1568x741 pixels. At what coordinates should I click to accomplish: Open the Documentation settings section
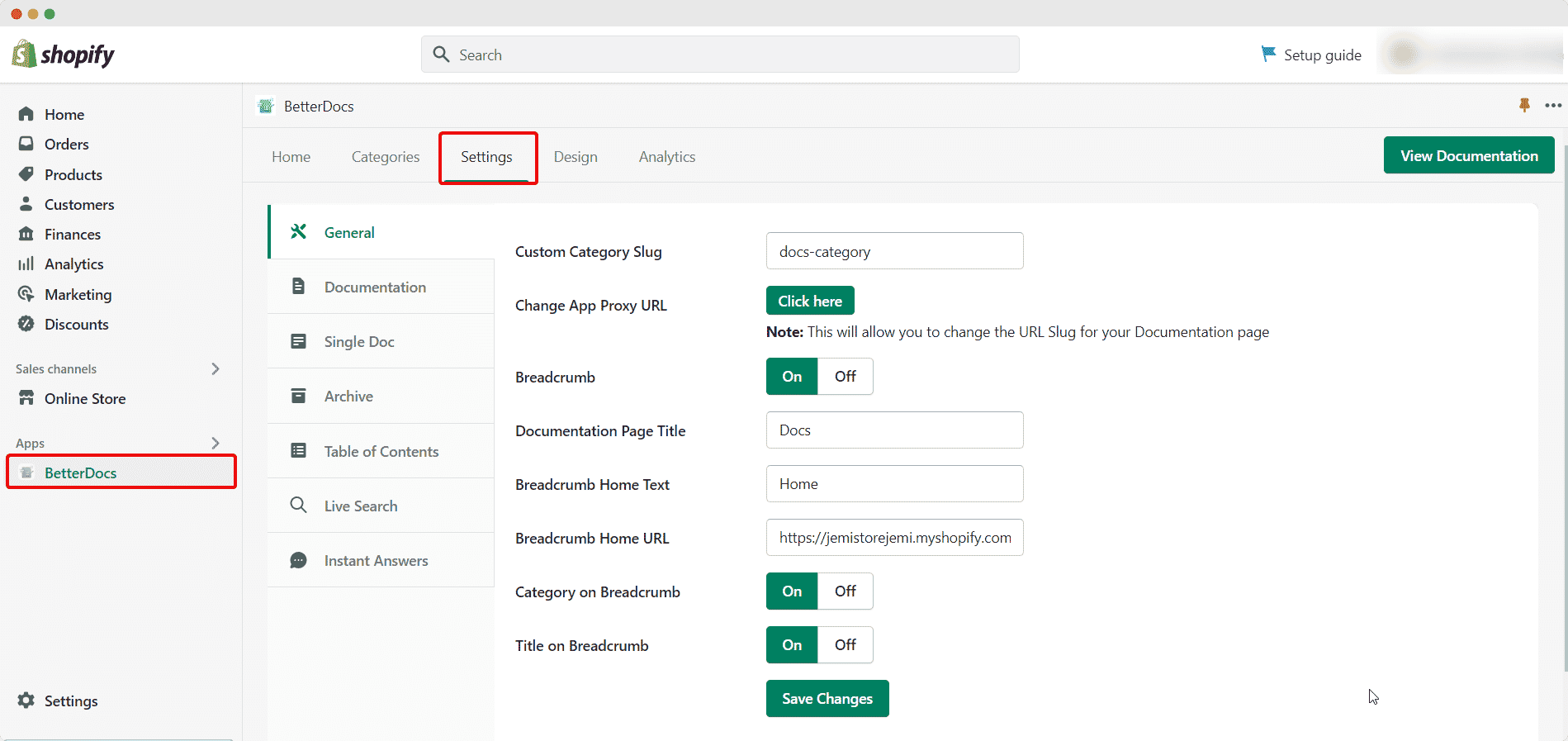pyautogui.click(x=381, y=287)
